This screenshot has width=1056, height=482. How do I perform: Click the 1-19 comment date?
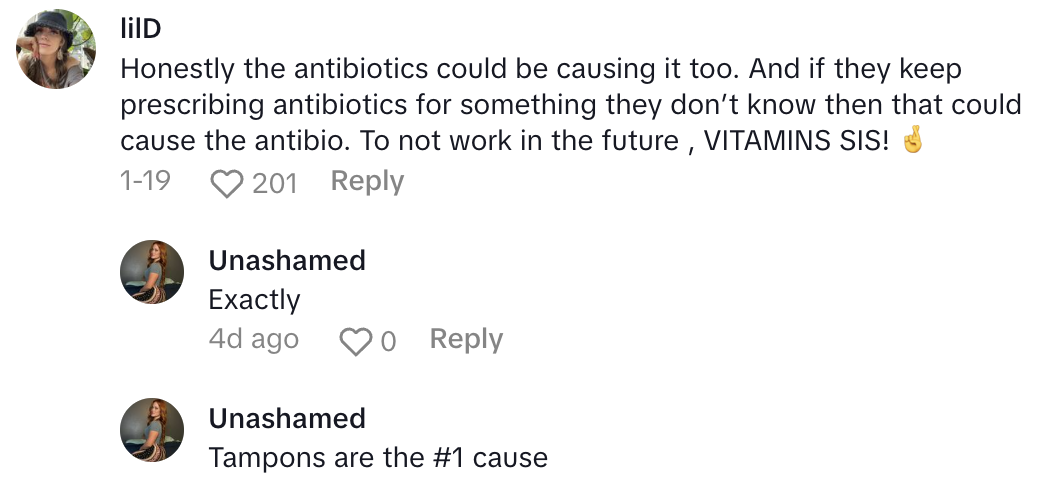[x=145, y=182]
